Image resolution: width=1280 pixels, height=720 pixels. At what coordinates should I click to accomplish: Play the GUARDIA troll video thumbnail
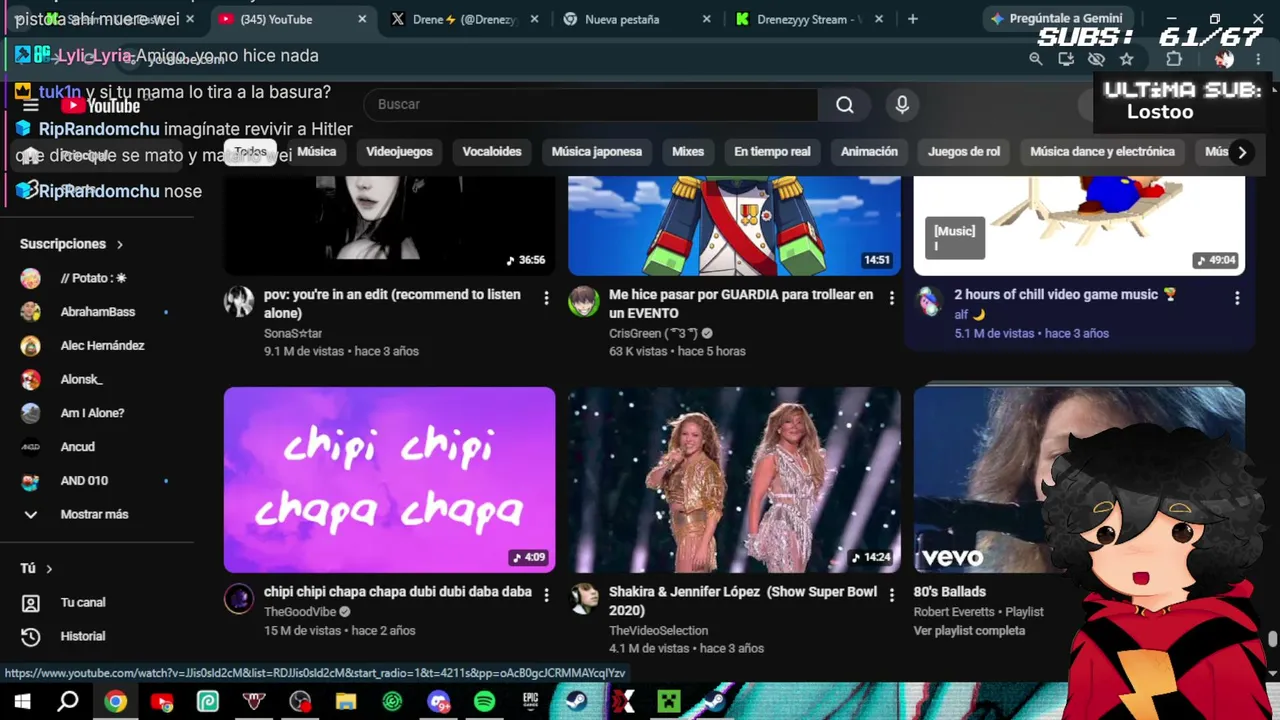734,225
